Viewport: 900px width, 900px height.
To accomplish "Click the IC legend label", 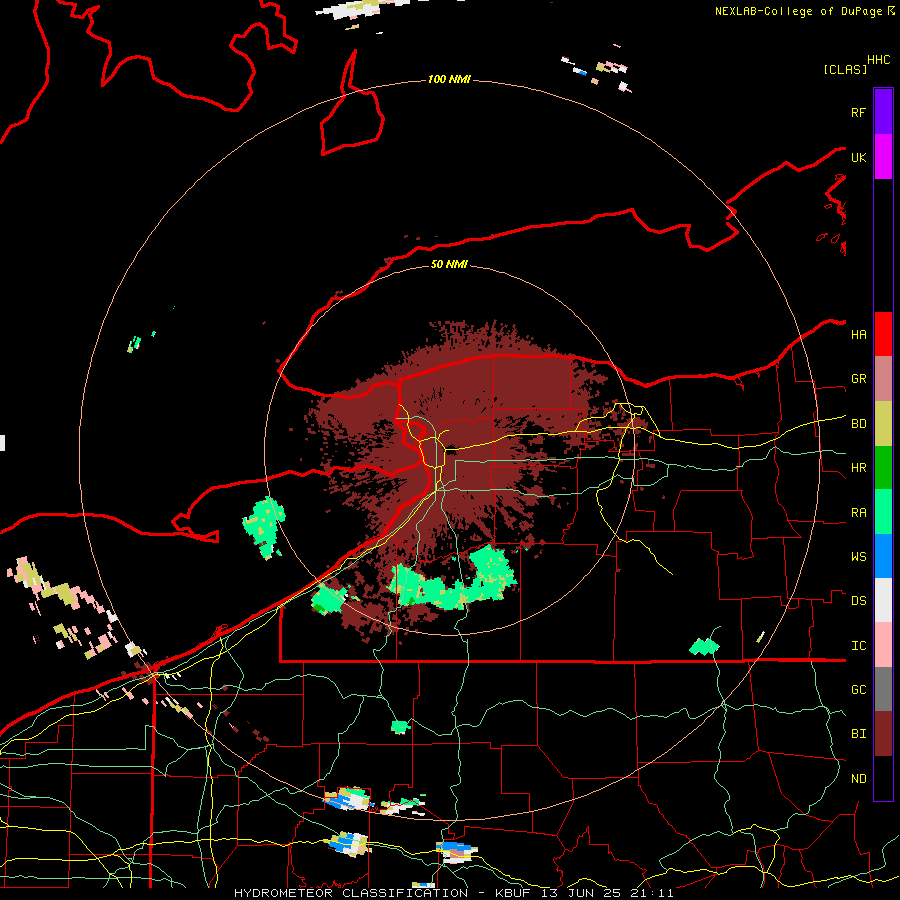I will tap(858, 646).
